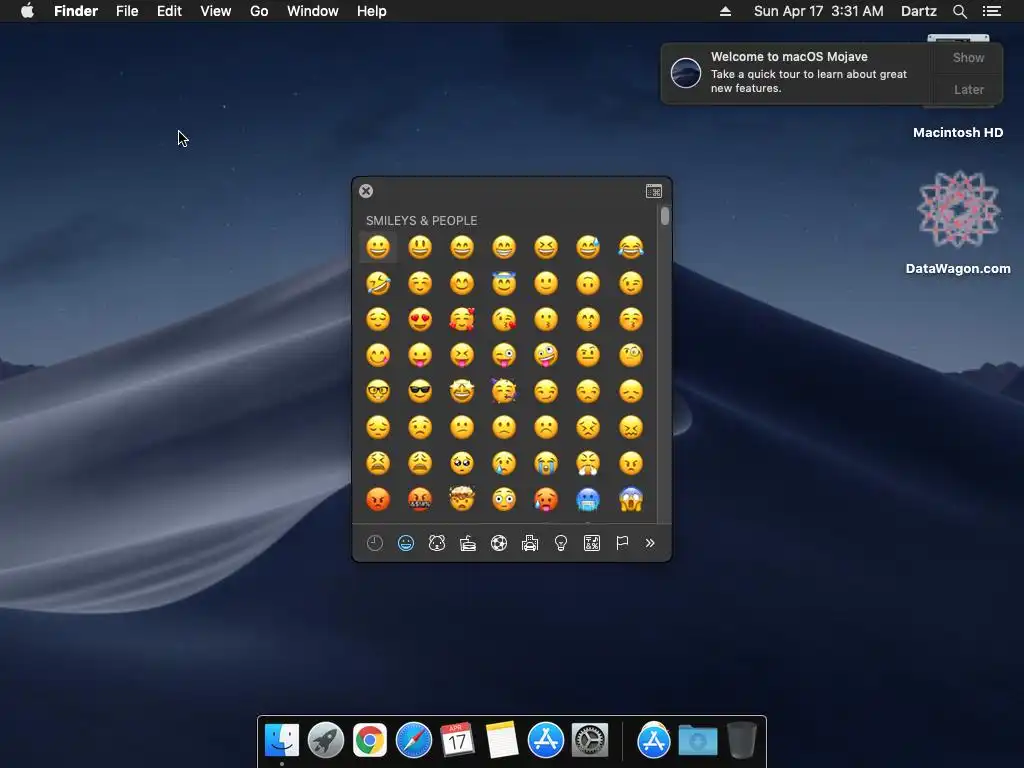Image resolution: width=1024 pixels, height=768 pixels.
Task: Select the DataWagon.com desktop icon
Action: [x=958, y=210]
